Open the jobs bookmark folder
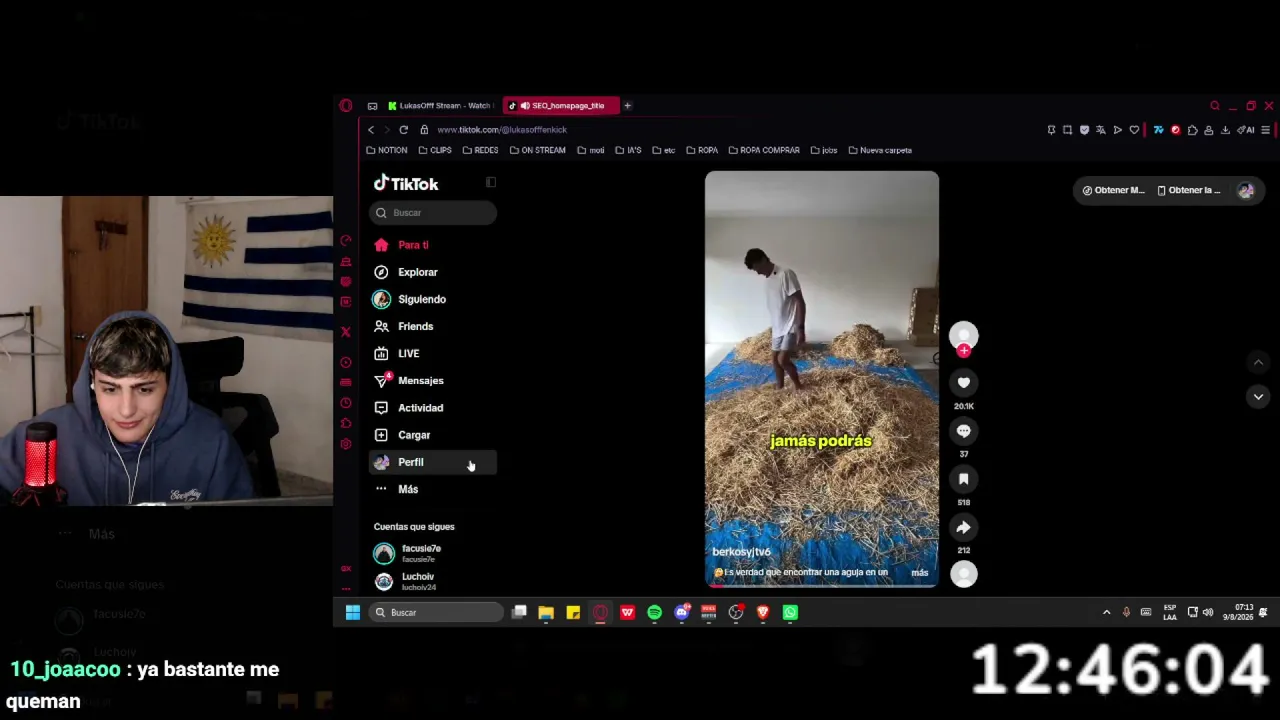This screenshot has width=1280, height=720. tap(824, 150)
